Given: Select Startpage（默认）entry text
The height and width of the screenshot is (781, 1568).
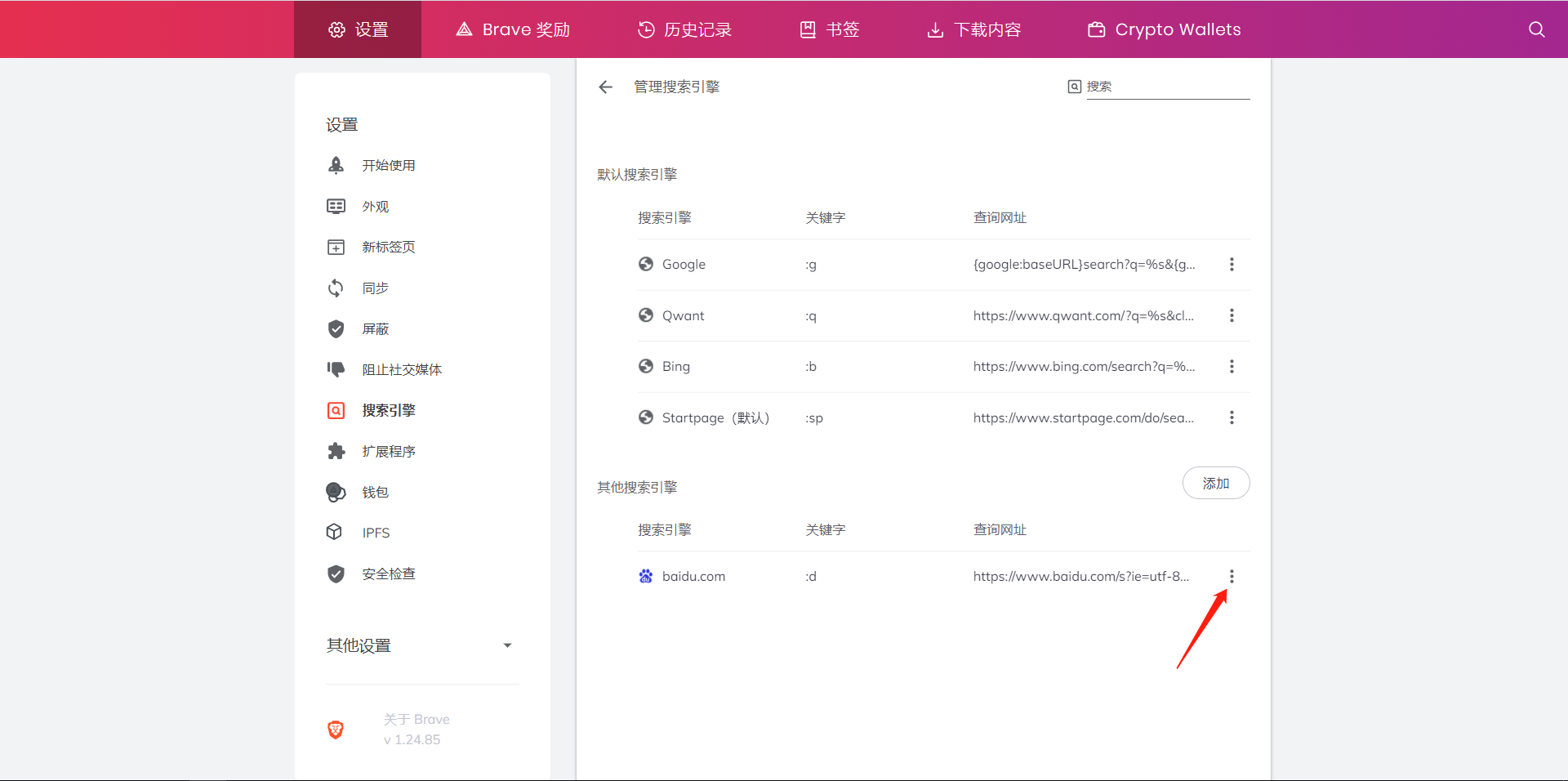Looking at the screenshot, I should (x=716, y=417).
